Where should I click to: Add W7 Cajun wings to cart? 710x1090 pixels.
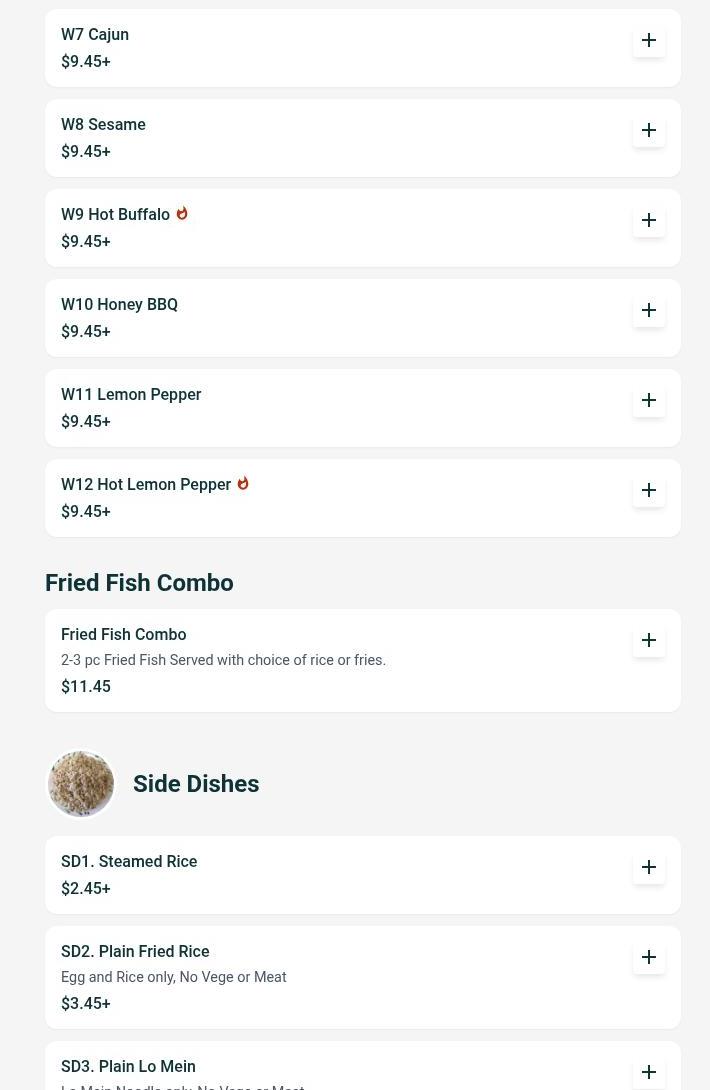click(649, 40)
